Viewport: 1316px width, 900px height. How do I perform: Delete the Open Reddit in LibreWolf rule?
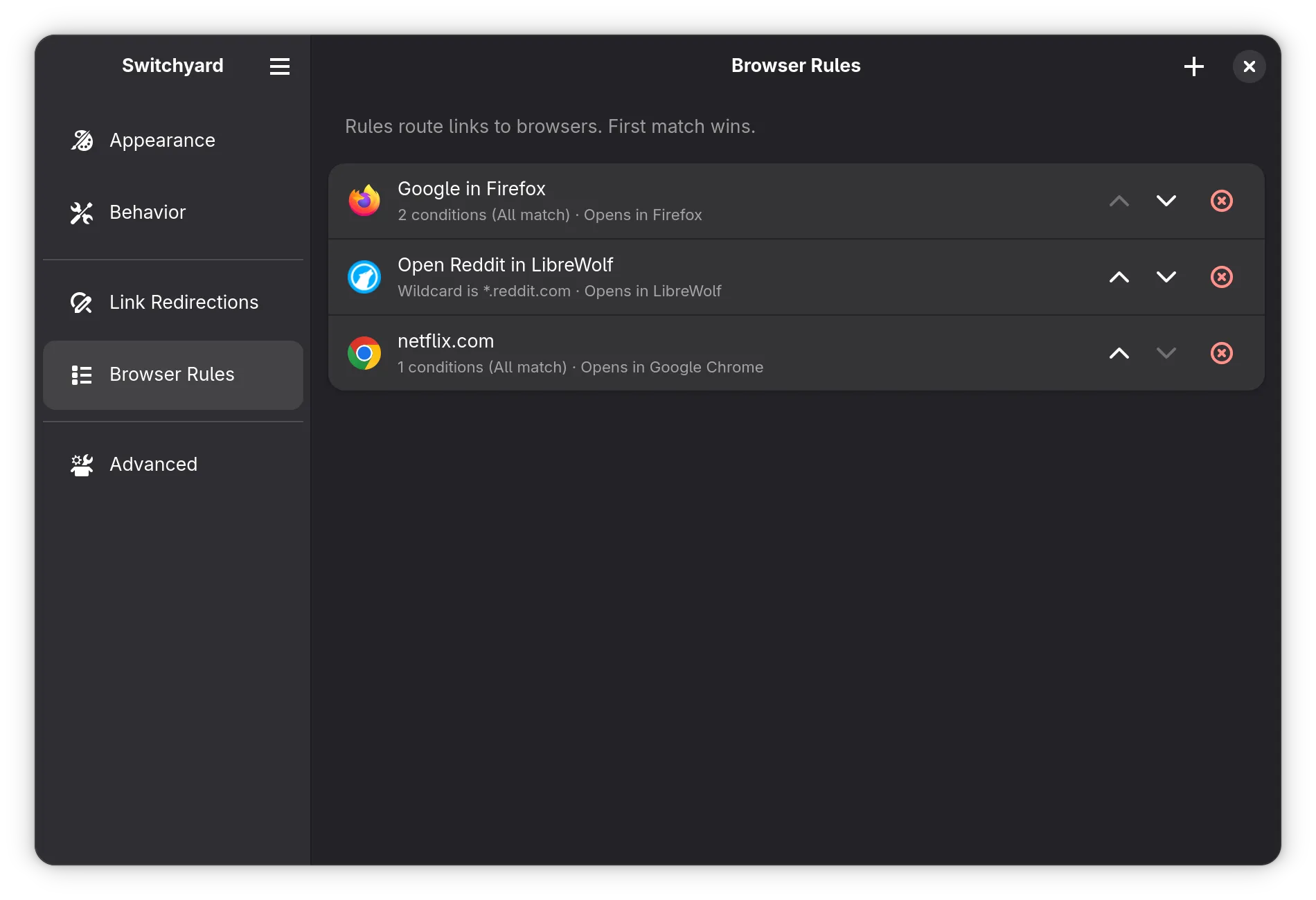(x=1222, y=277)
